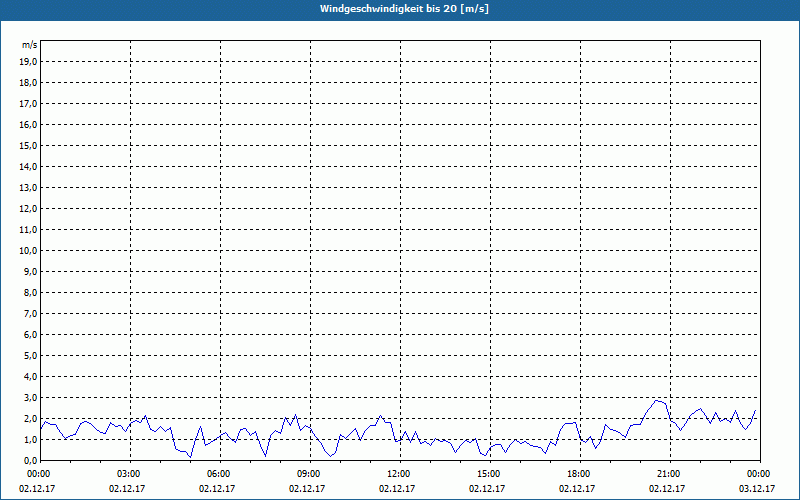Screen dimensions: 800x500
Task: Select the '13,0' y-axis label
Action: [28, 188]
